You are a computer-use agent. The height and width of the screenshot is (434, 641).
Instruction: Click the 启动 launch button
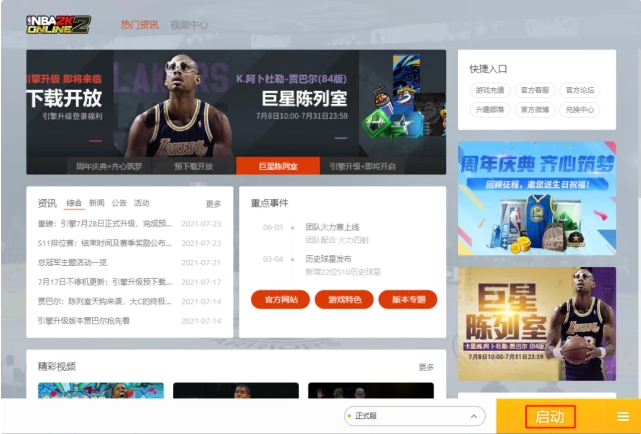coord(550,416)
